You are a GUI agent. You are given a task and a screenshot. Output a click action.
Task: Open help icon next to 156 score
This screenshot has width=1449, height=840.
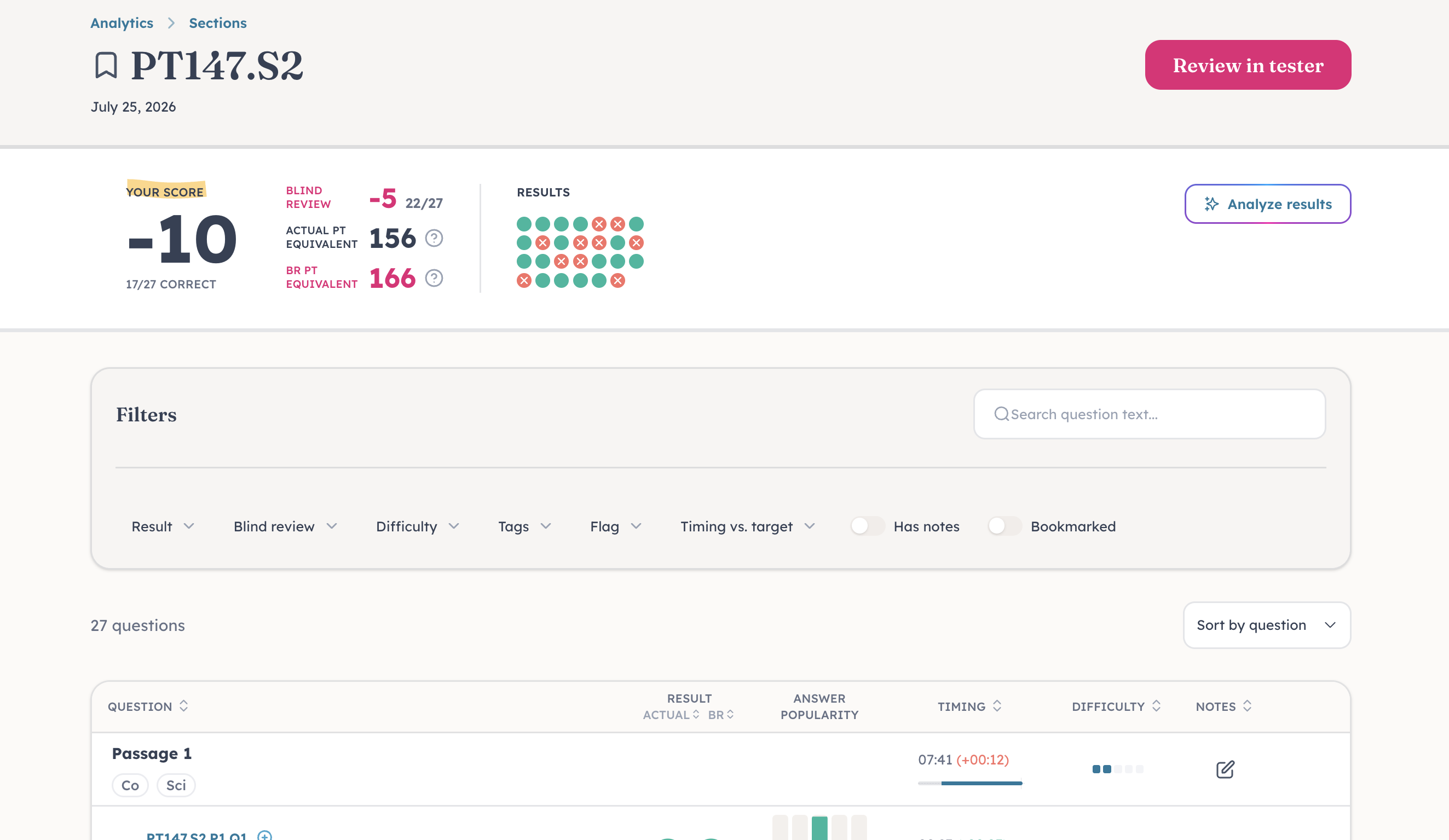pyautogui.click(x=434, y=238)
